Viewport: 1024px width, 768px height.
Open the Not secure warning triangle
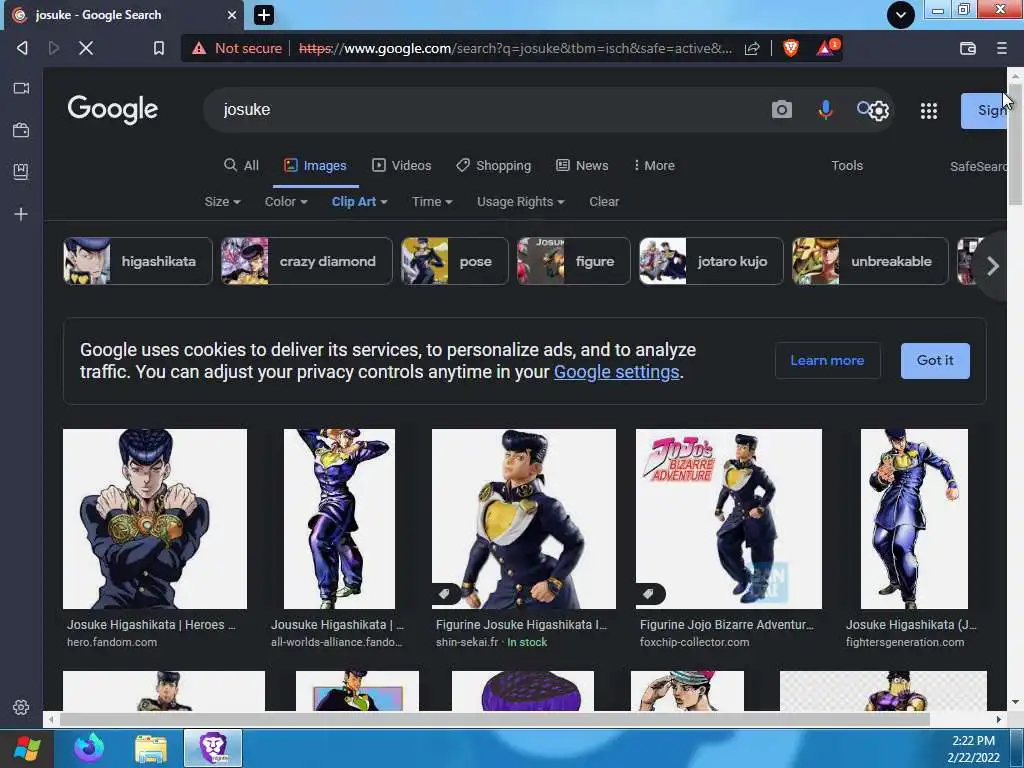tap(199, 48)
